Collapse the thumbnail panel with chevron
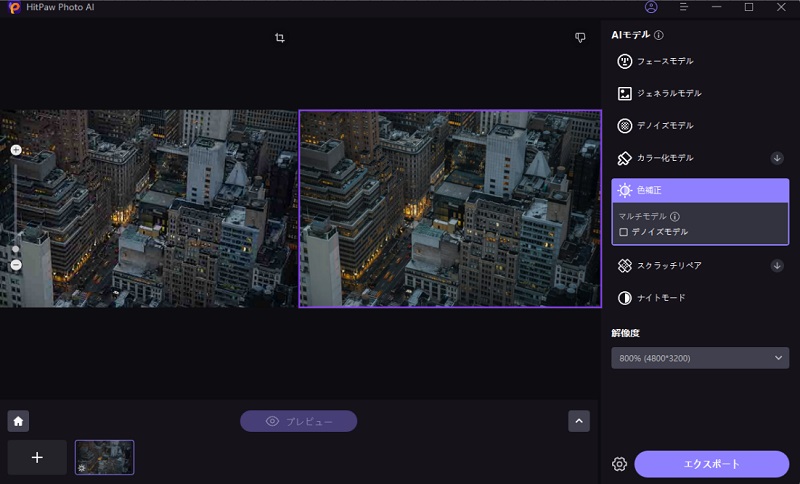 pos(579,421)
